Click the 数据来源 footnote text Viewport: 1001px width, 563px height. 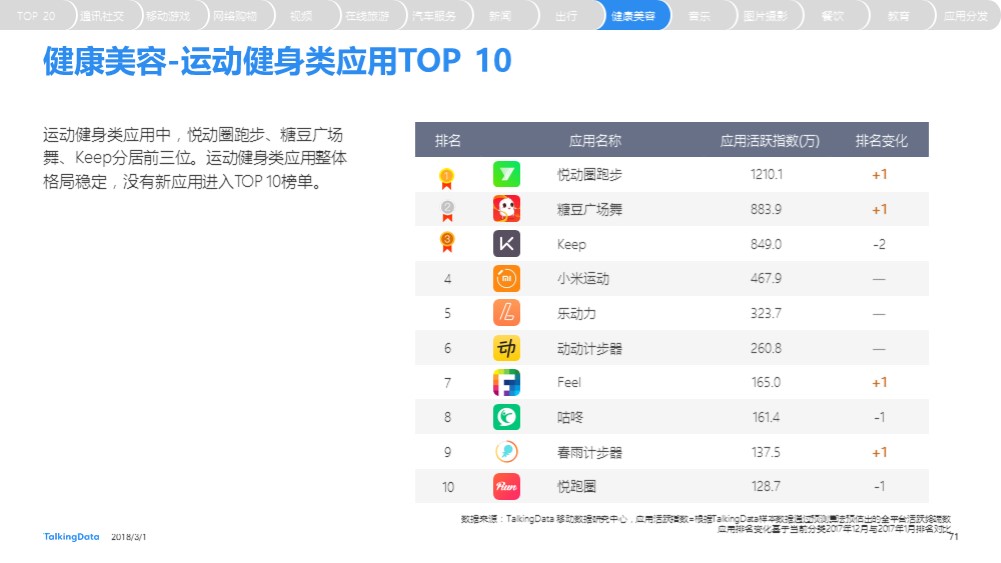click(705, 523)
